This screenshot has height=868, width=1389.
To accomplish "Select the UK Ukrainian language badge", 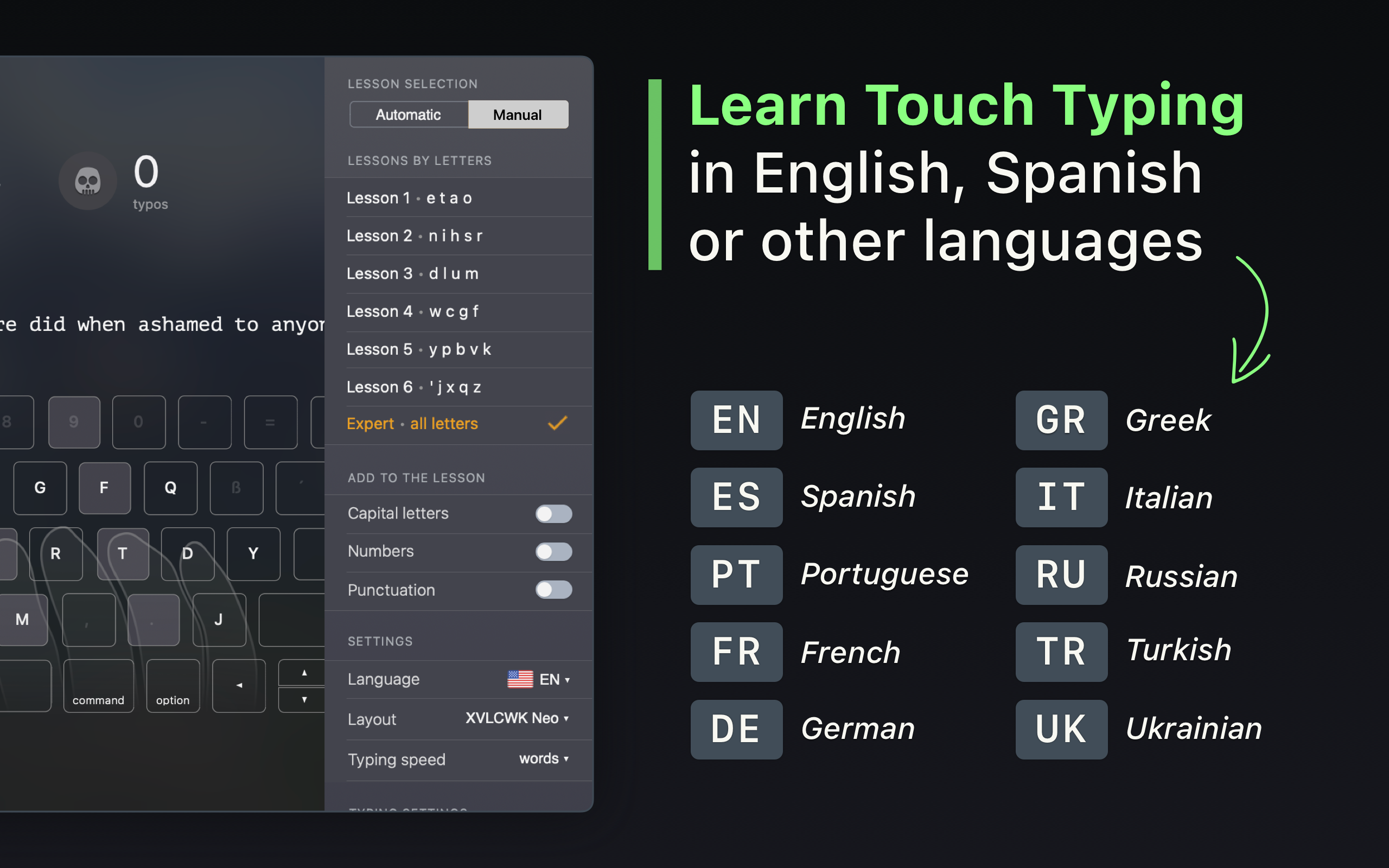I will [x=1061, y=729].
